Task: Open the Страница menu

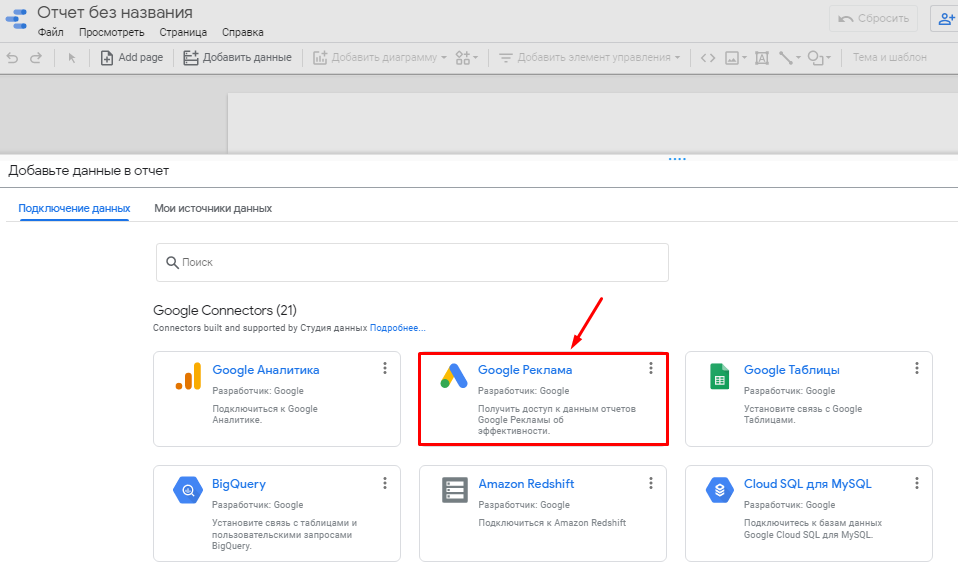Action: click(183, 32)
